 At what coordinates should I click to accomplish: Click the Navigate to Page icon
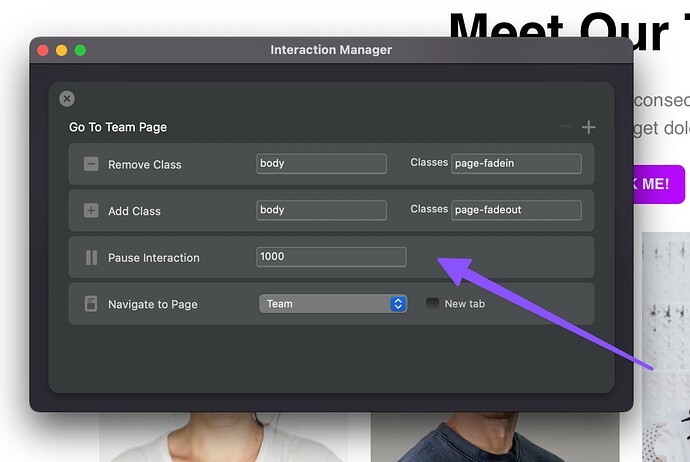click(x=91, y=304)
